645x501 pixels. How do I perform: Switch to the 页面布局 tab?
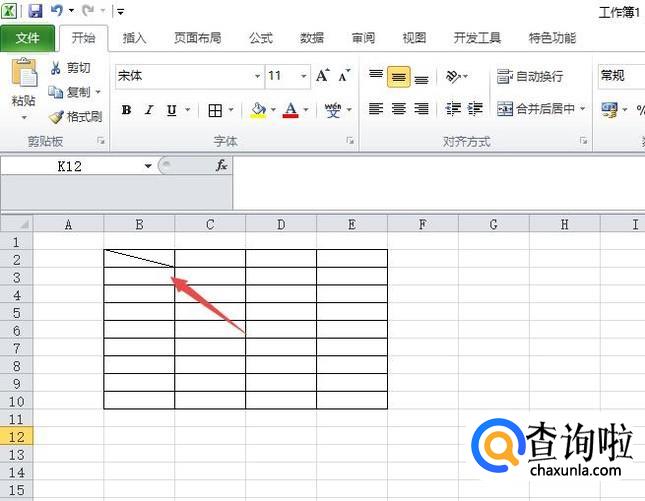198,38
